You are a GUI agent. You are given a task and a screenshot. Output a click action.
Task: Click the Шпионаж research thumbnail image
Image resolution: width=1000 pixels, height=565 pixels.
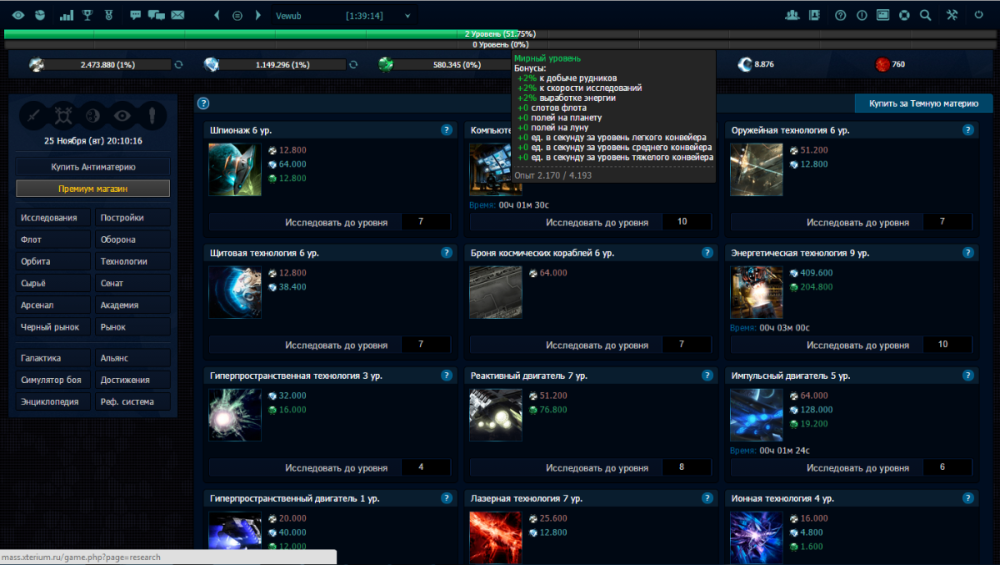tap(235, 169)
